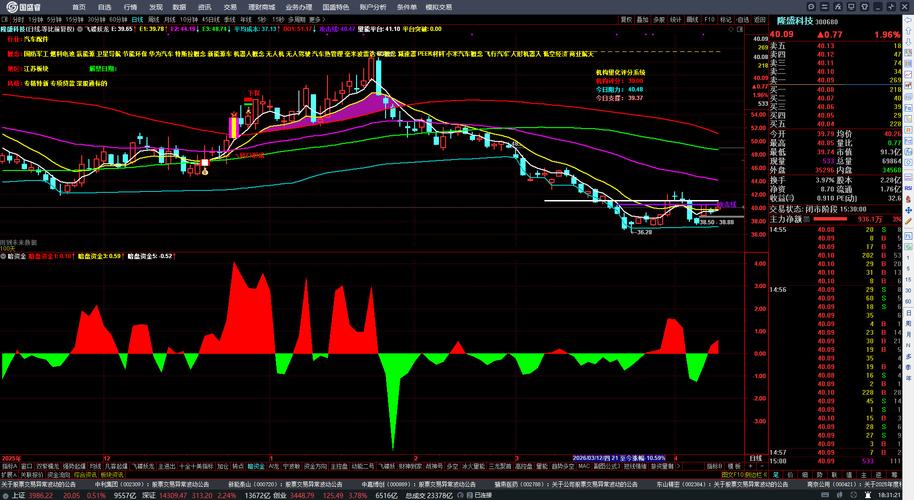Click the left arrow icon in right sidebar

click(908, 20)
